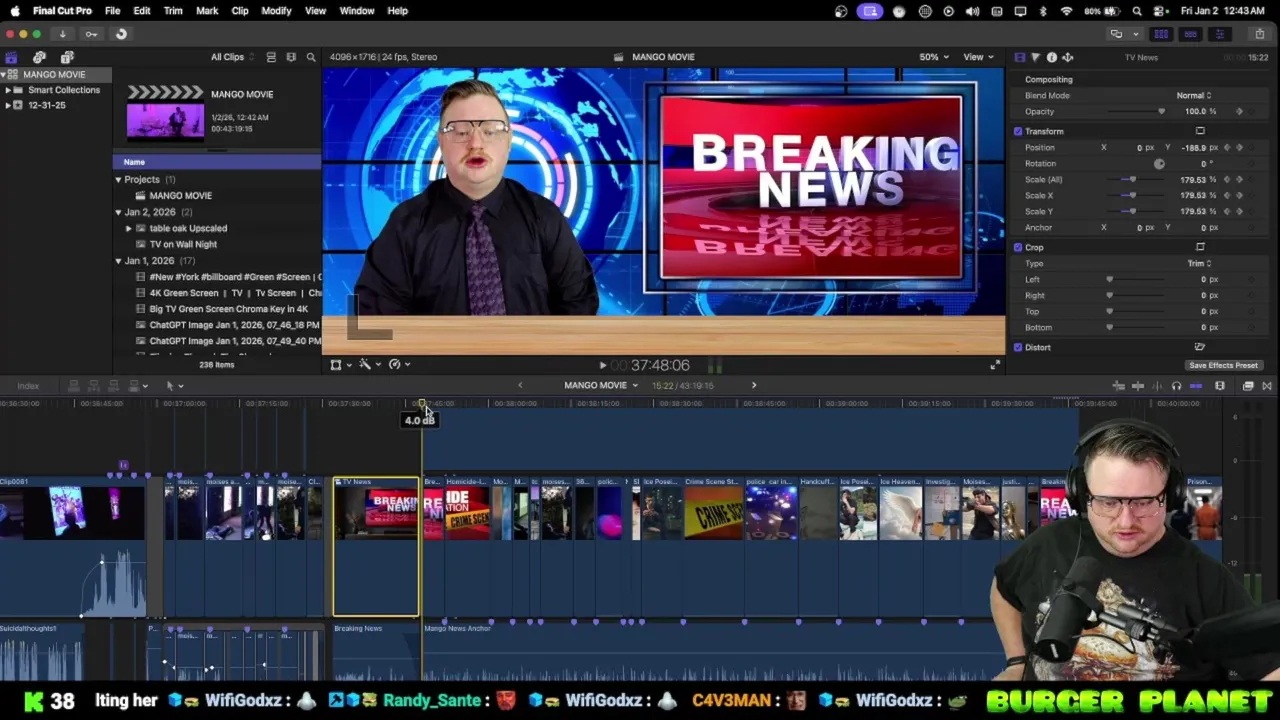This screenshot has height=720, width=1280.
Task: Open the MANGO MOVIE timeline title dropdown
Action: pos(600,385)
